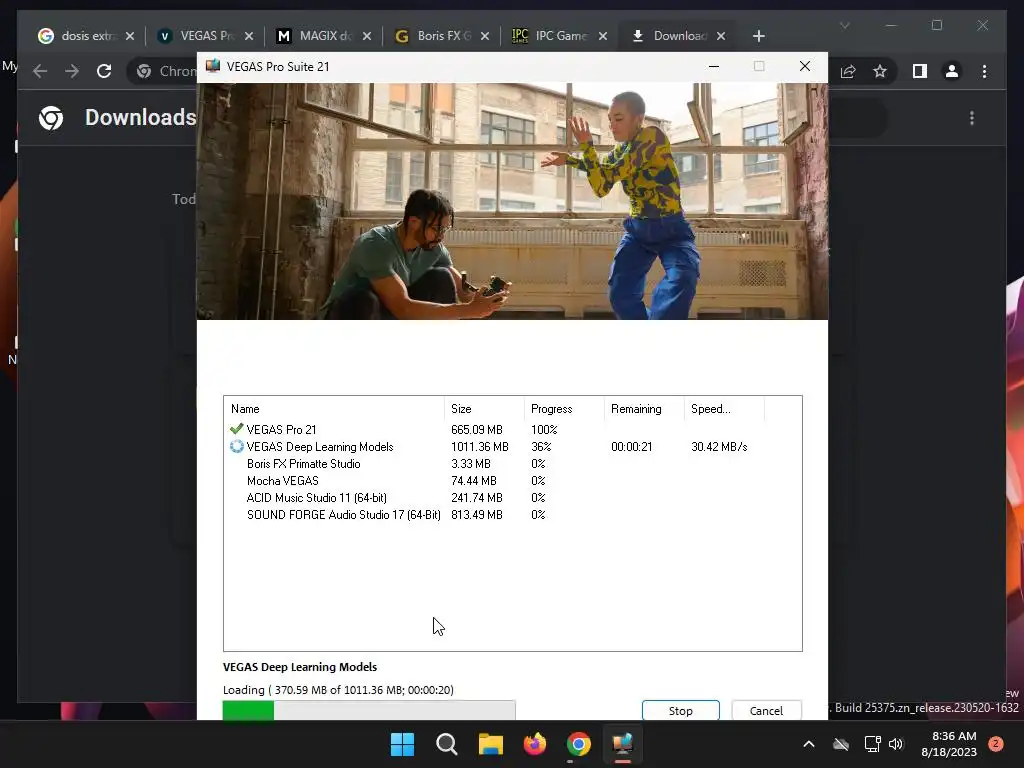This screenshot has width=1024, height=768.
Task: Click the 36% progress value
Action: coord(541,447)
